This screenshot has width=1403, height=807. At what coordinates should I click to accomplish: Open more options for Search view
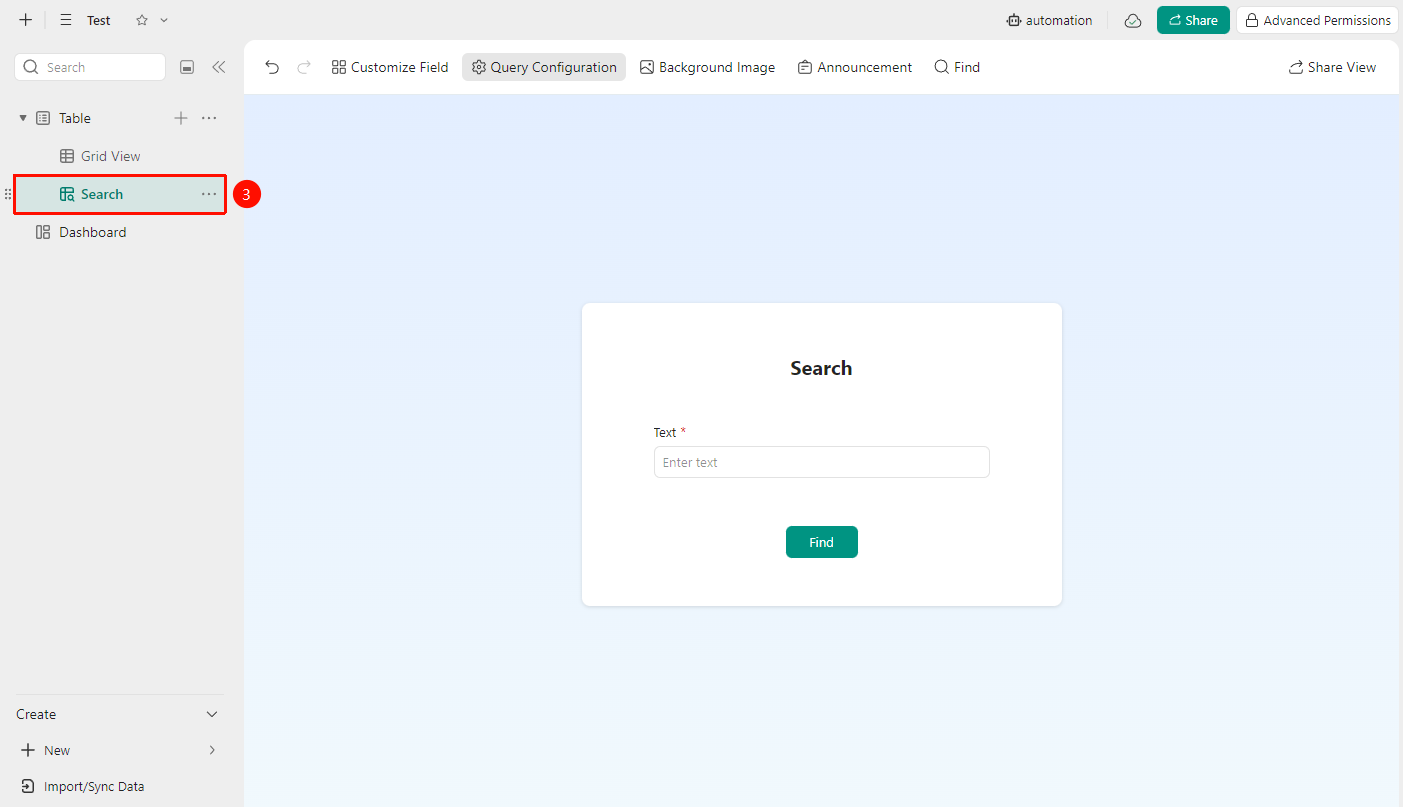[x=209, y=194]
